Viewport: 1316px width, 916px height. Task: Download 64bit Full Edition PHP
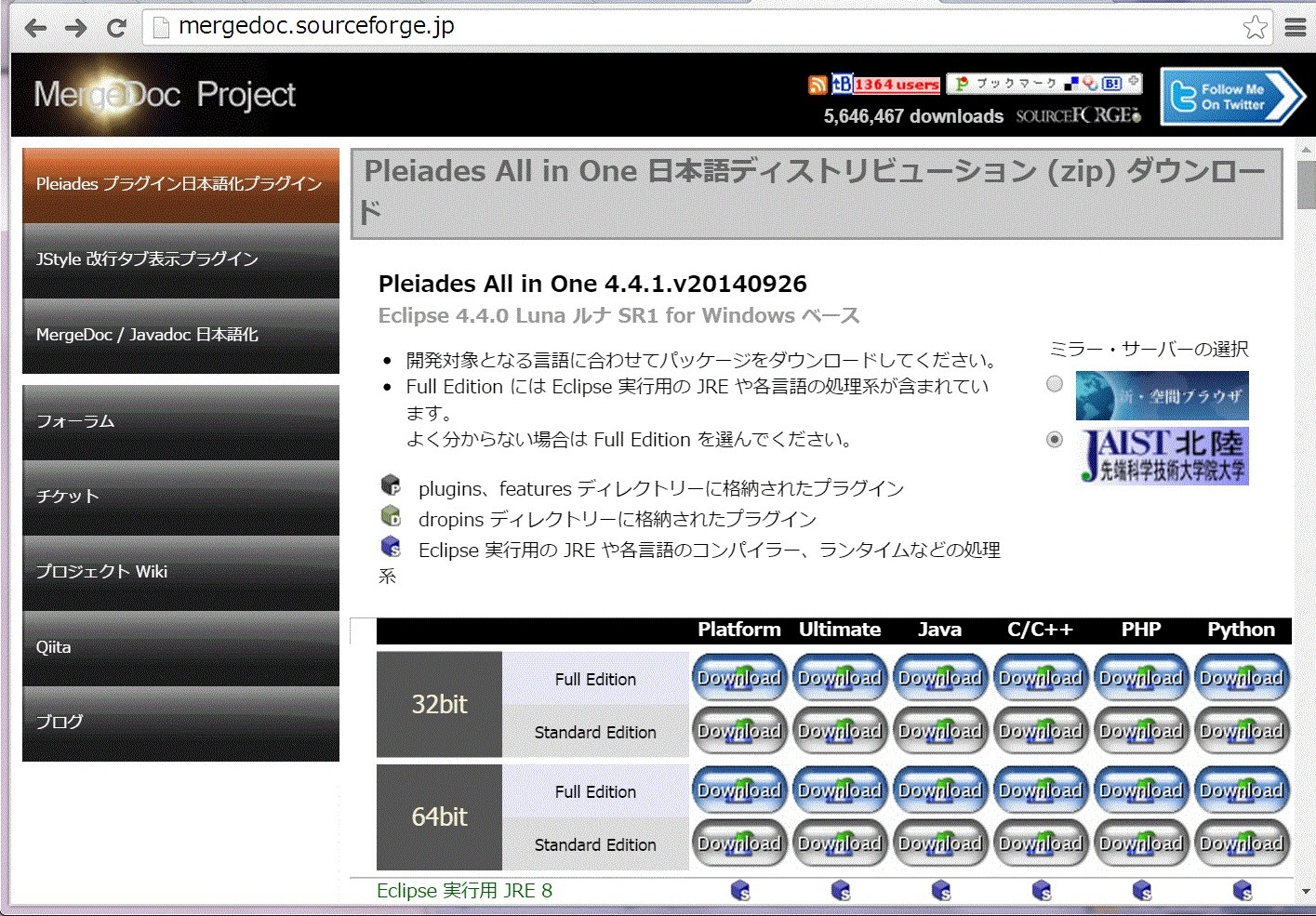(x=1141, y=790)
